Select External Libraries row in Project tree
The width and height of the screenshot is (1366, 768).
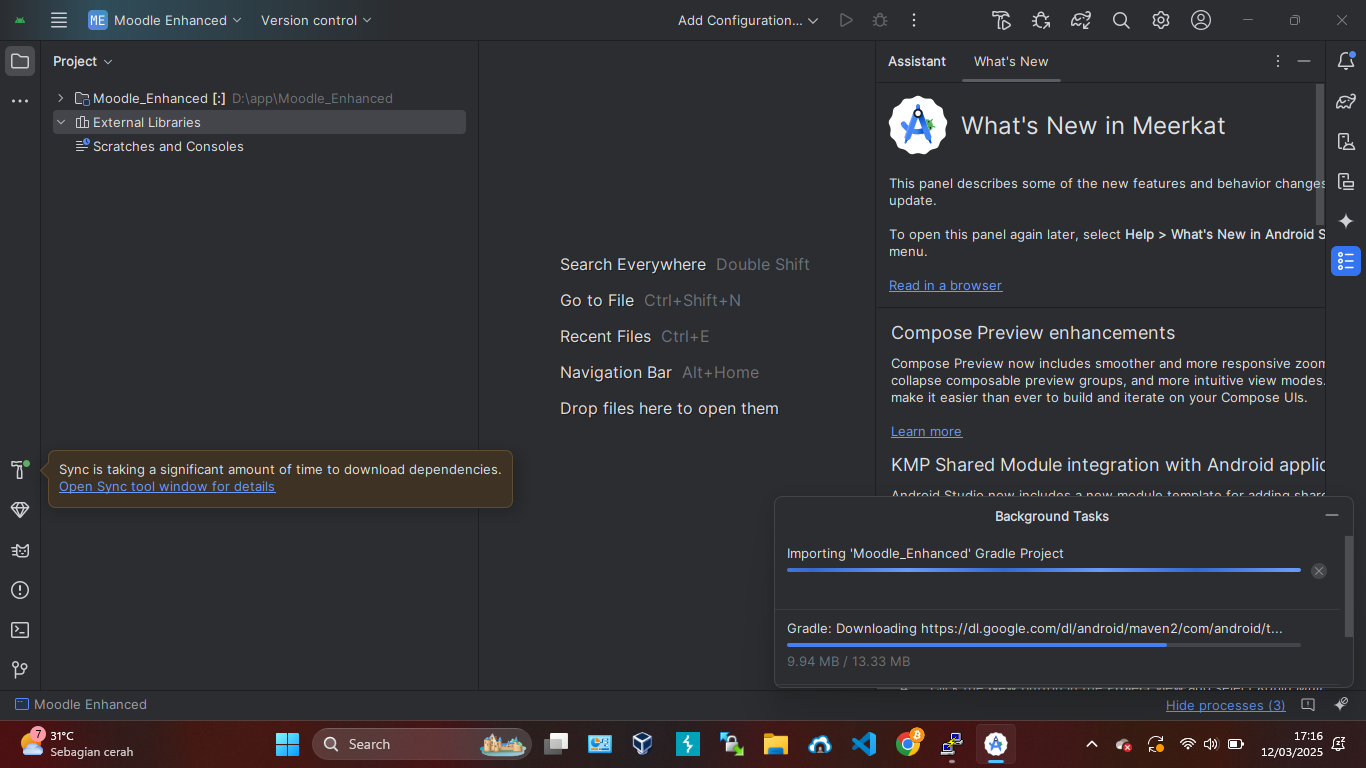pyautogui.click(x=259, y=122)
